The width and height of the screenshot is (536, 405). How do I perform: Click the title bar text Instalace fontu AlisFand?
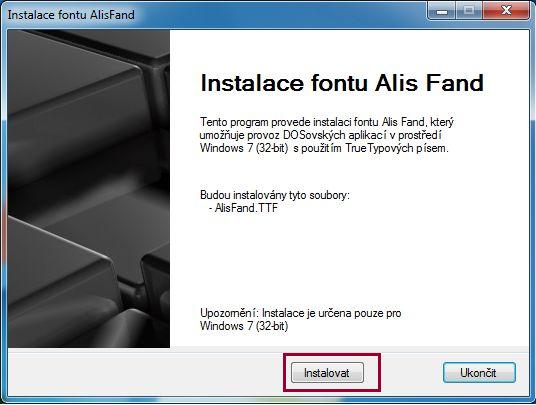coord(71,15)
